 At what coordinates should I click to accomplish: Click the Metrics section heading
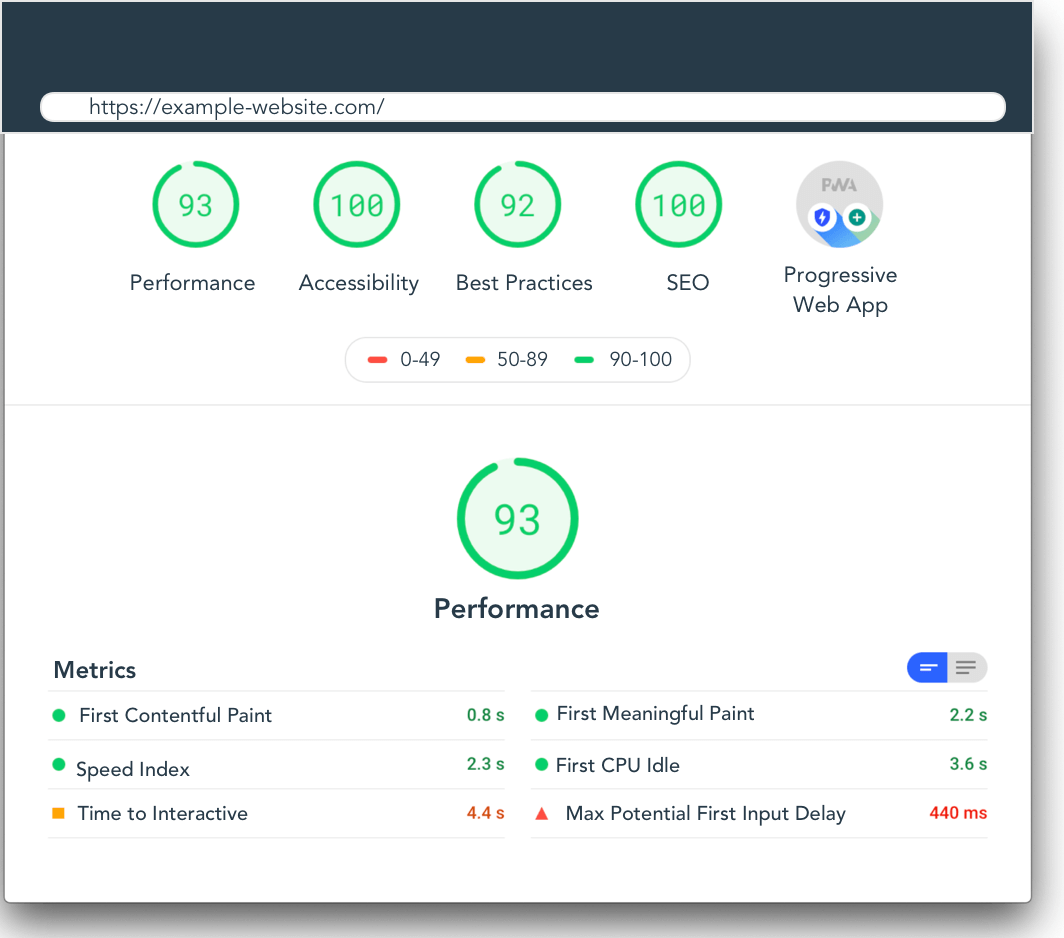tap(94, 670)
